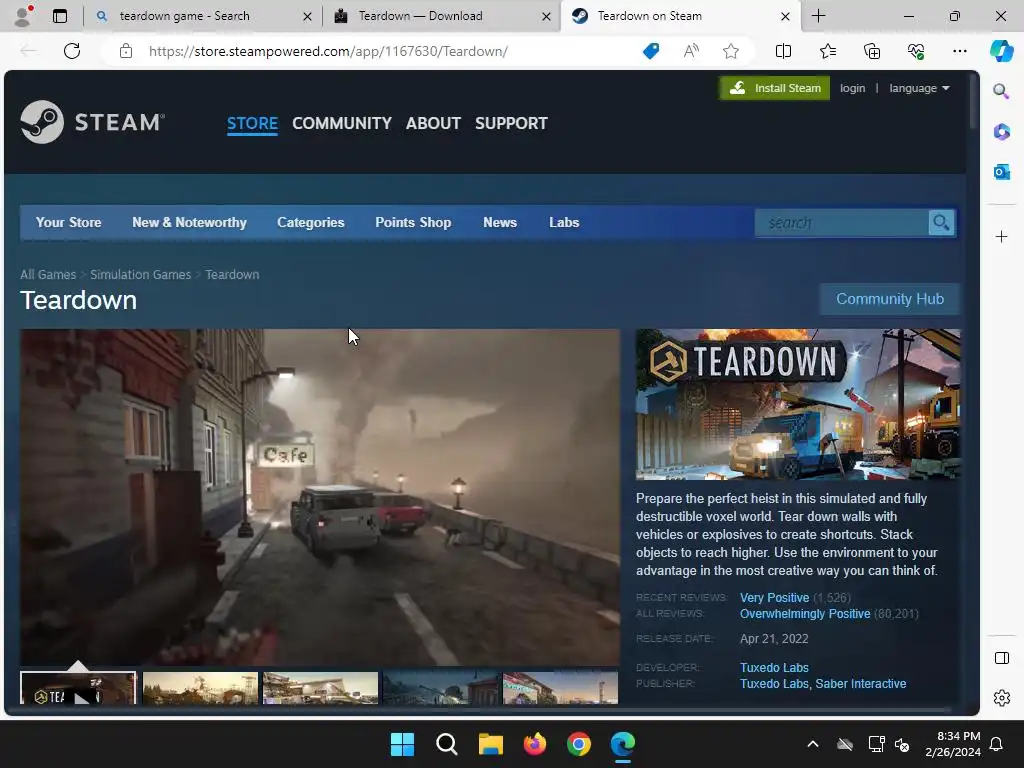
Task: Click the Steam logo
Action: (92, 122)
